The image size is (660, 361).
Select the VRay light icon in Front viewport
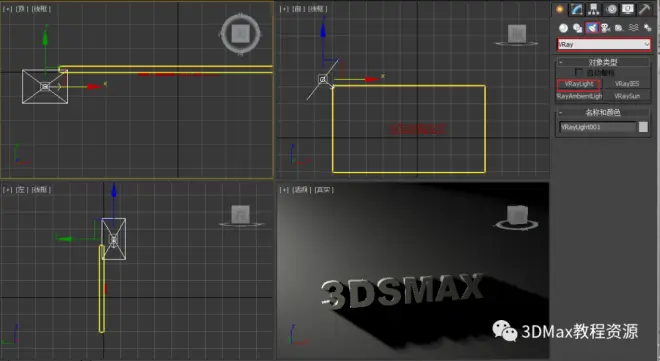(323, 79)
